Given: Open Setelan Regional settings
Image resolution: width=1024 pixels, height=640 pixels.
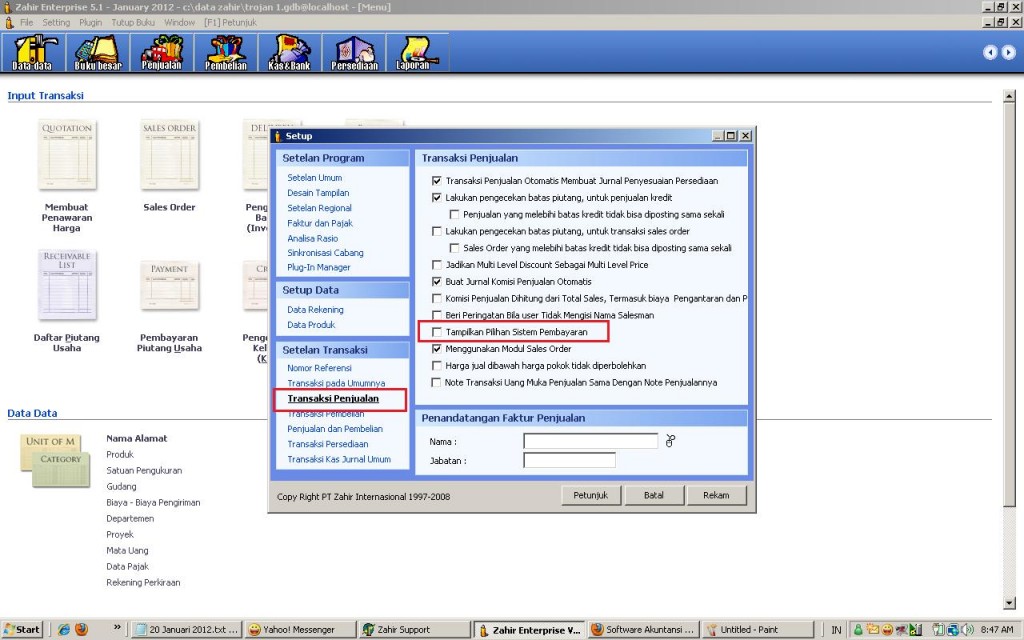Looking at the screenshot, I should (x=319, y=208).
